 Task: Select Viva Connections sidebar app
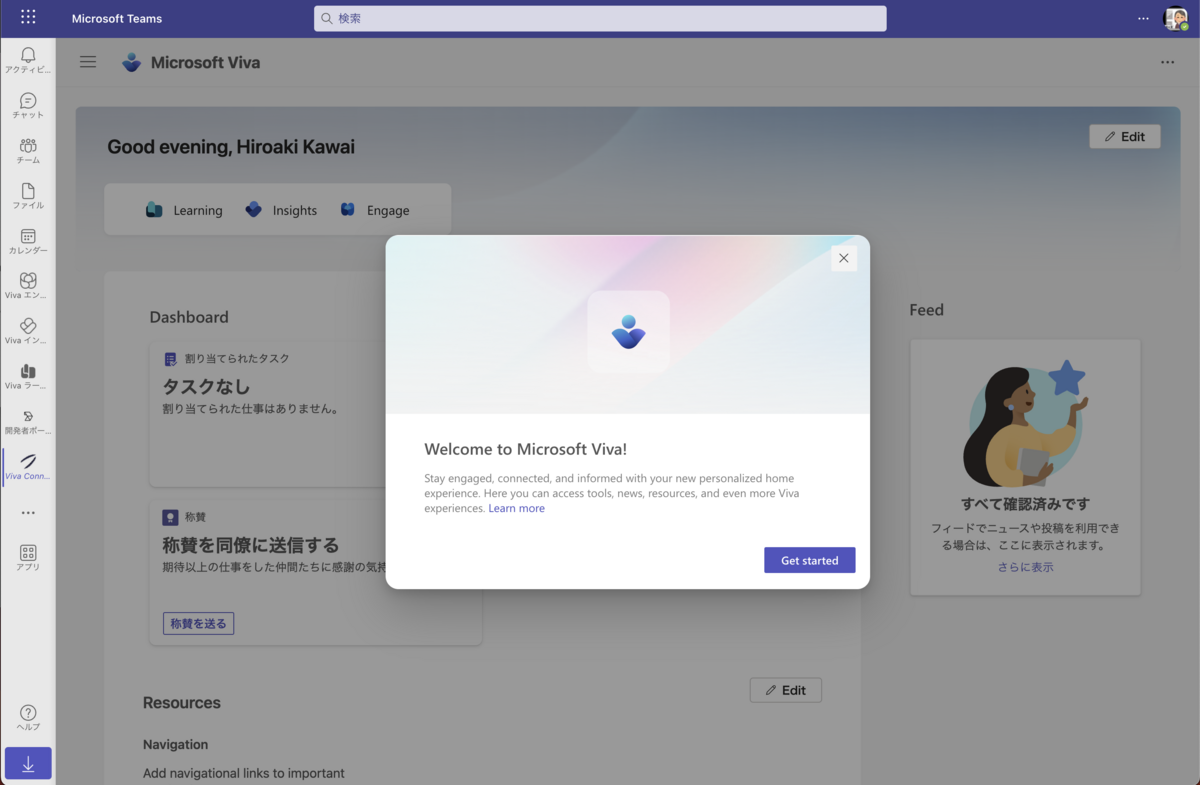(28, 466)
